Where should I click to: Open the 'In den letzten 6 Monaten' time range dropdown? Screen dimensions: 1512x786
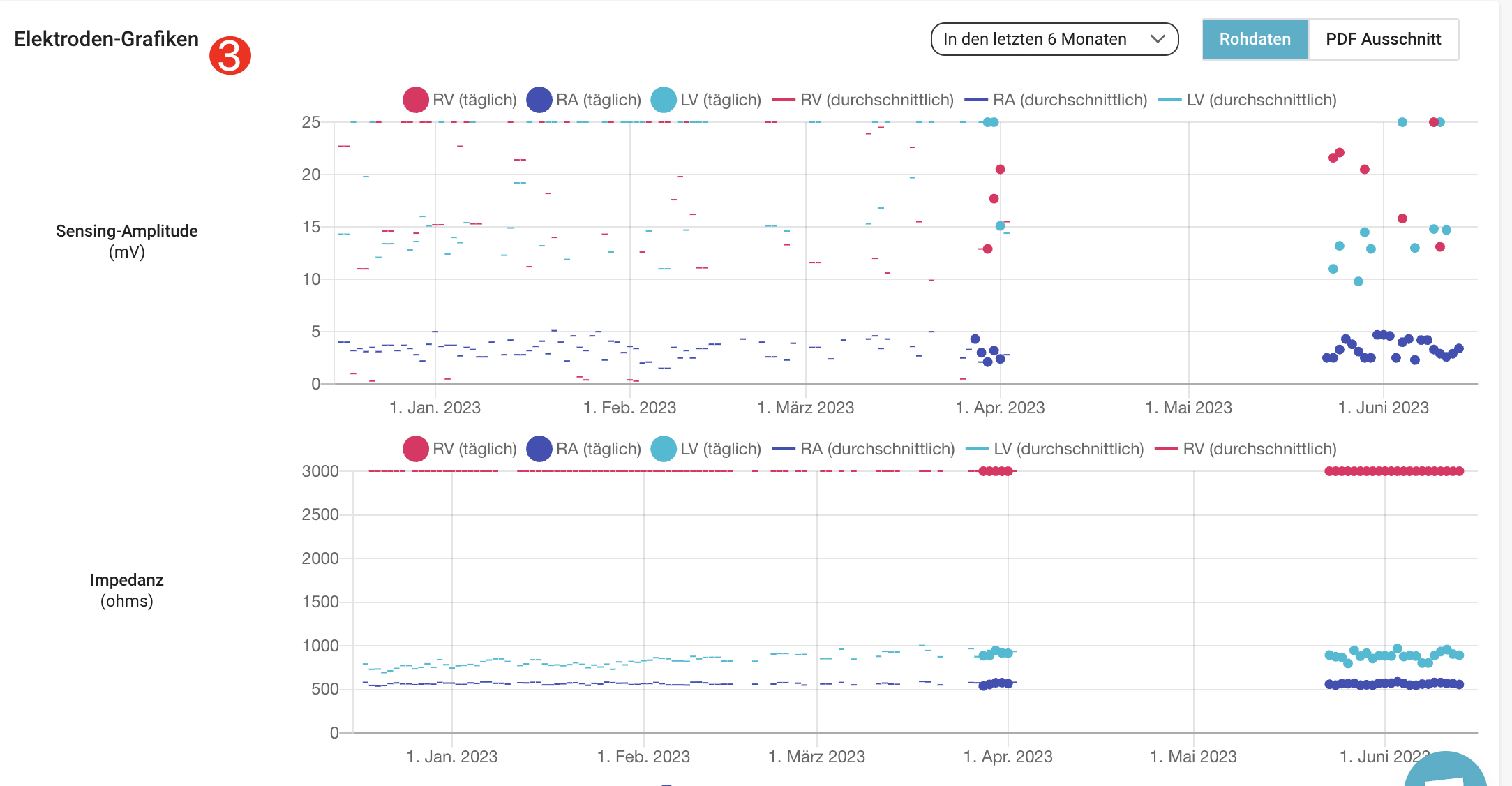point(1054,39)
